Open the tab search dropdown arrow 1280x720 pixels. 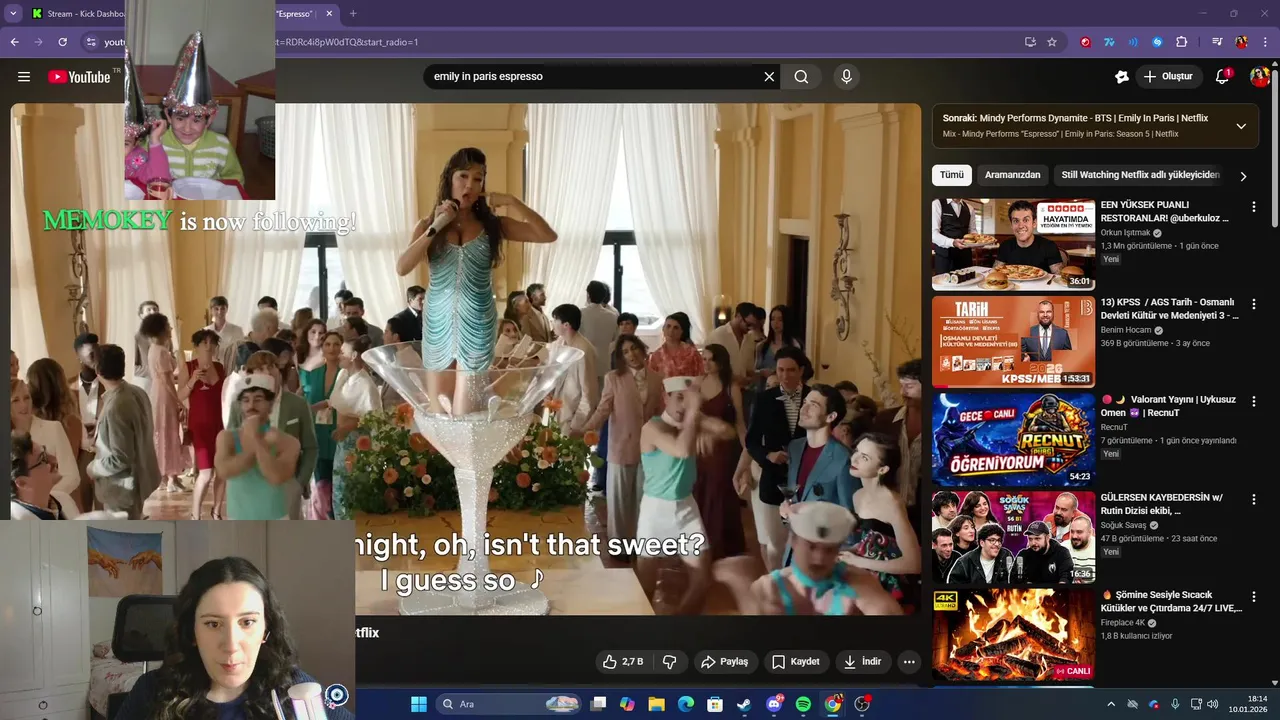[x=13, y=14]
